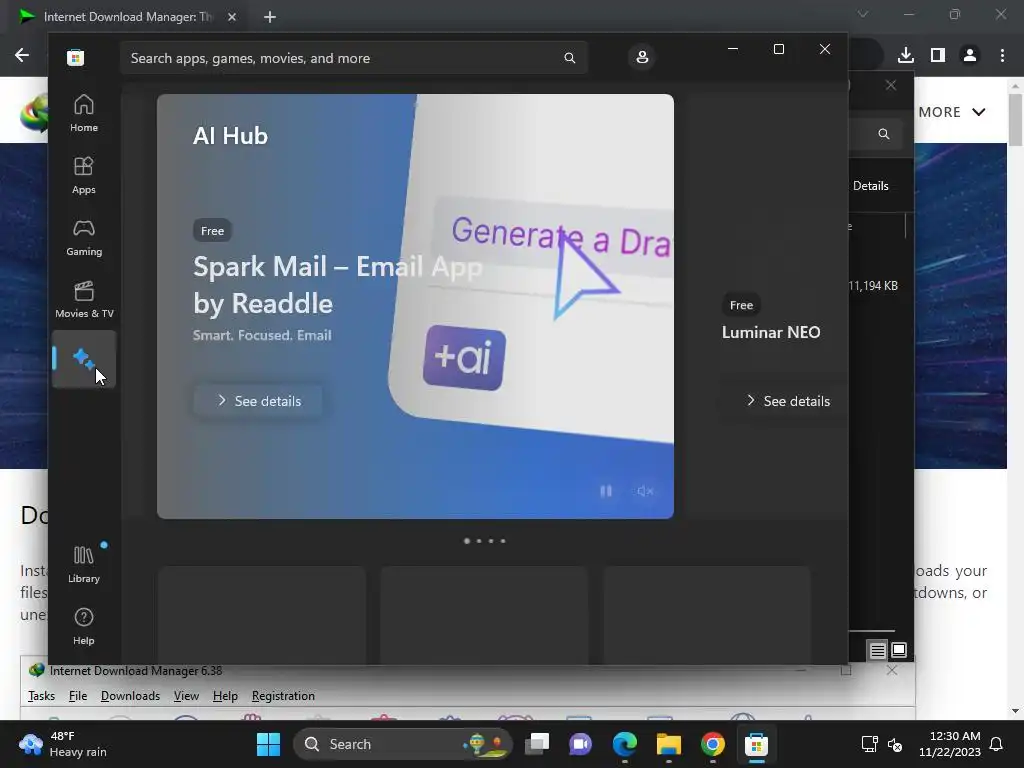
Task: Click into the Store search apps field
Action: 353,58
